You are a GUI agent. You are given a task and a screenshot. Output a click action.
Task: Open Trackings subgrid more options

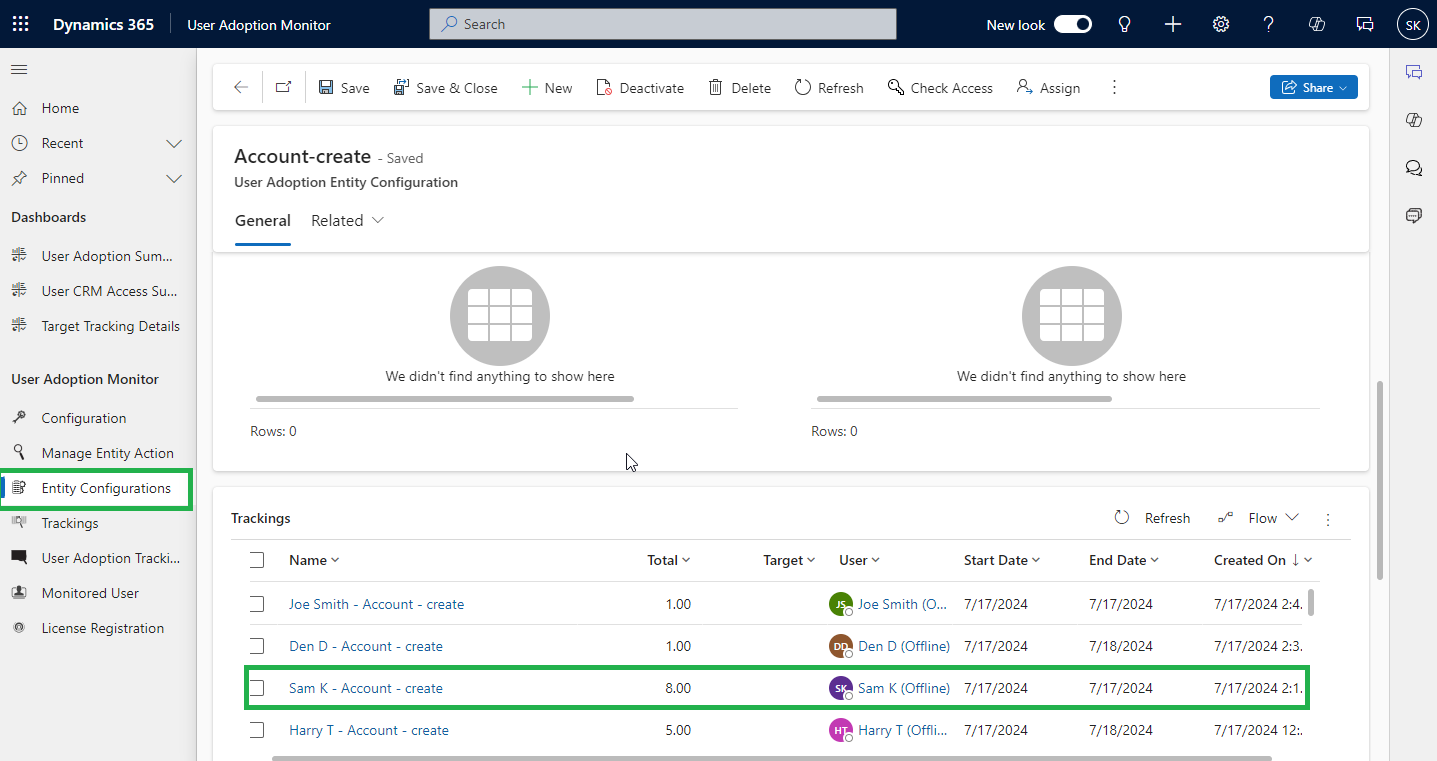(1328, 519)
